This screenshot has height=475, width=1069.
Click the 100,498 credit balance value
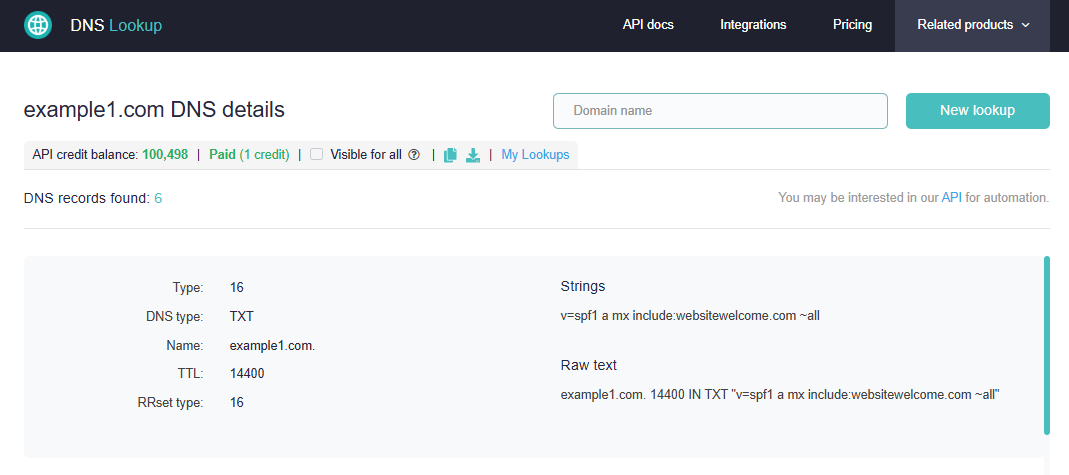(x=165, y=155)
